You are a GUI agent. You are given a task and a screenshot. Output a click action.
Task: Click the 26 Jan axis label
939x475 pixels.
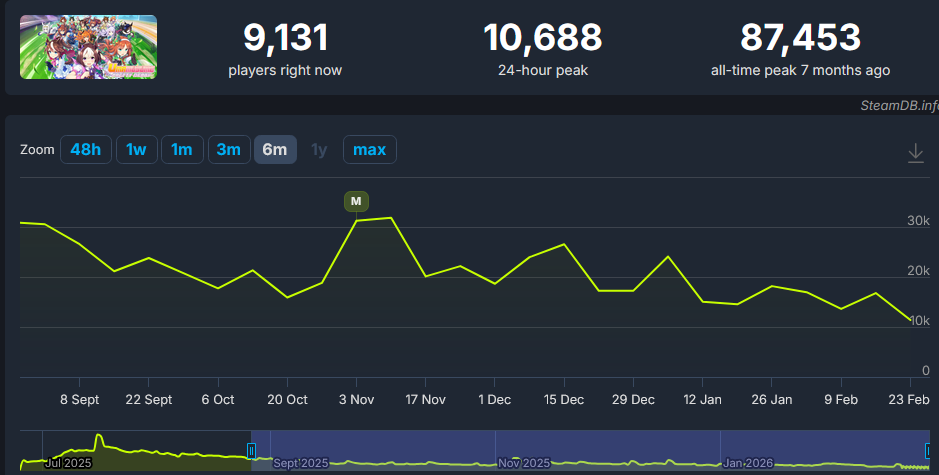pos(772,400)
